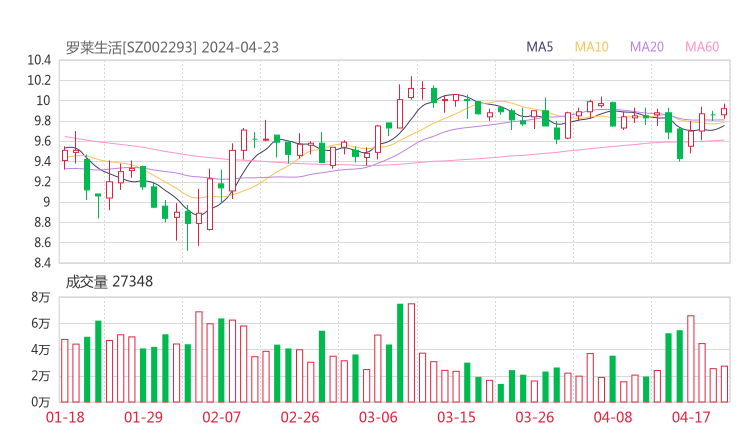Click the 04-17 date axis label
740x440 pixels.
[691, 417]
